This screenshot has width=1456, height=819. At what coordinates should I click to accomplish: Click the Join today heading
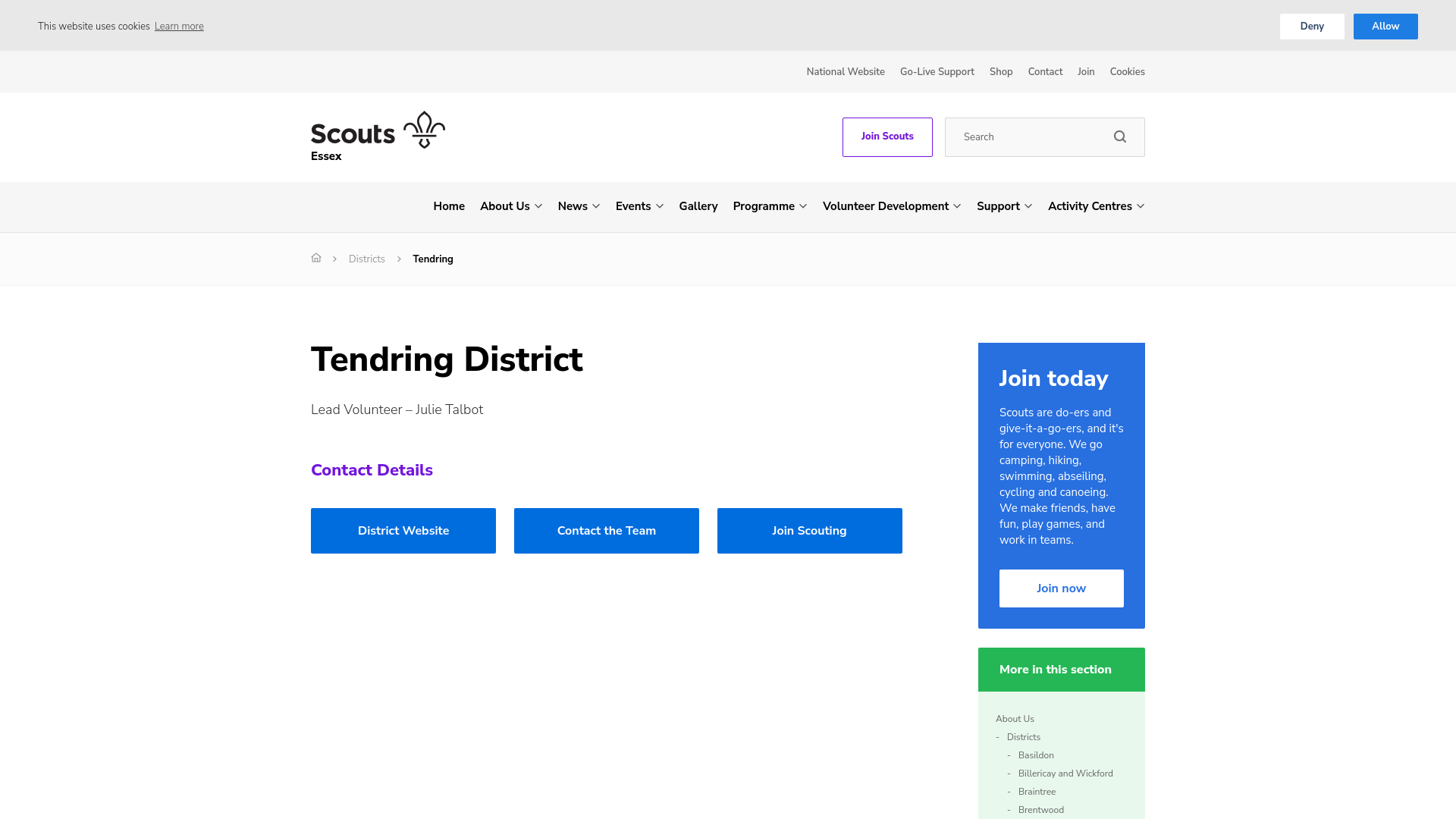1053,378
